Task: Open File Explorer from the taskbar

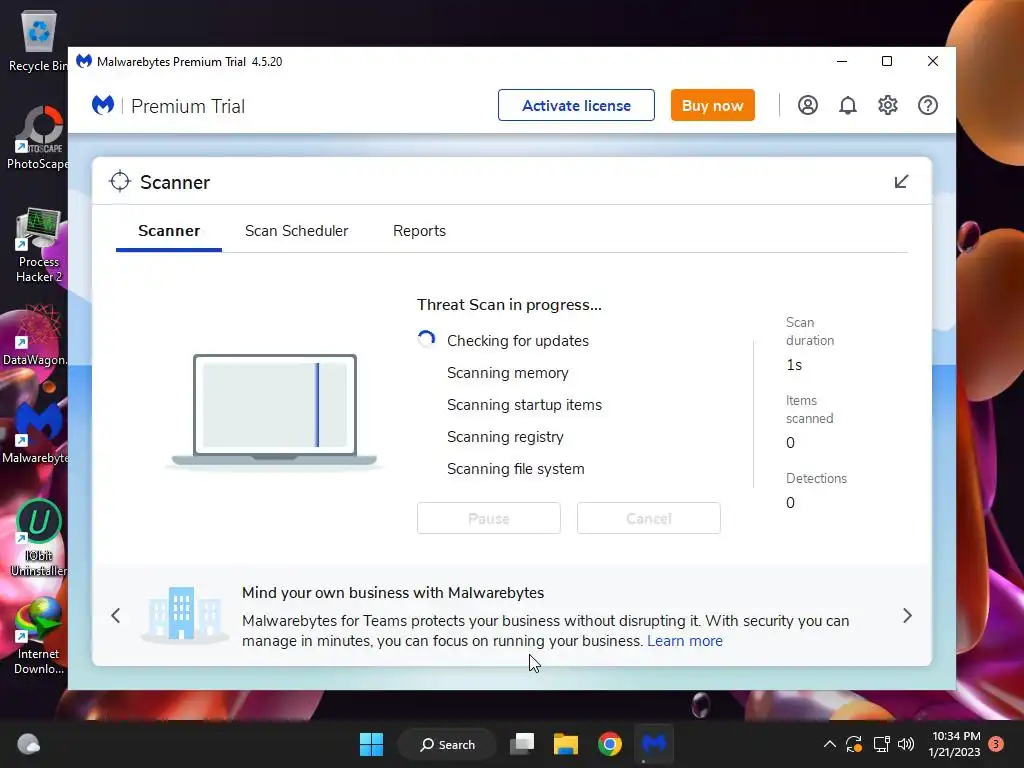Action: coord(566,744)
